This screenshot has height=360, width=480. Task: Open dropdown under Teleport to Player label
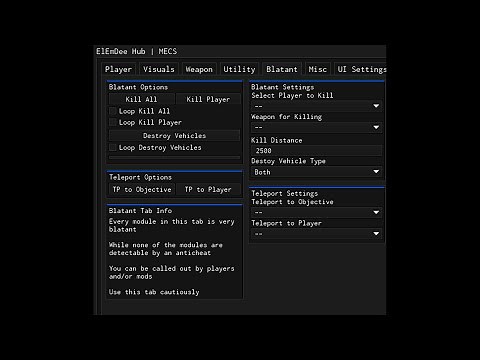[316, 234]
